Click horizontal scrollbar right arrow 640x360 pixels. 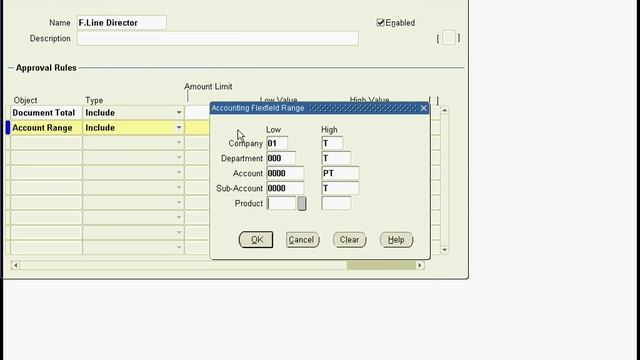(x=420, y=266)
